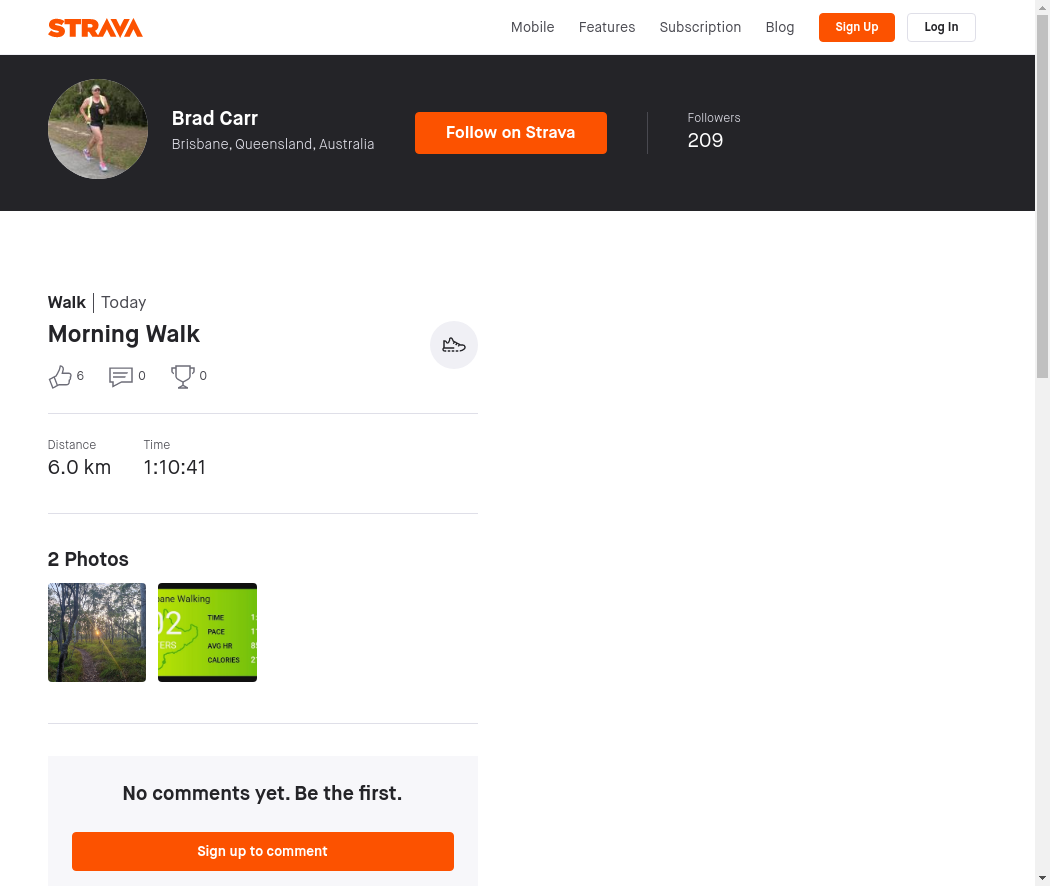View the green walking stats photo
1050x886 pixels.
(x=208, y=632)
